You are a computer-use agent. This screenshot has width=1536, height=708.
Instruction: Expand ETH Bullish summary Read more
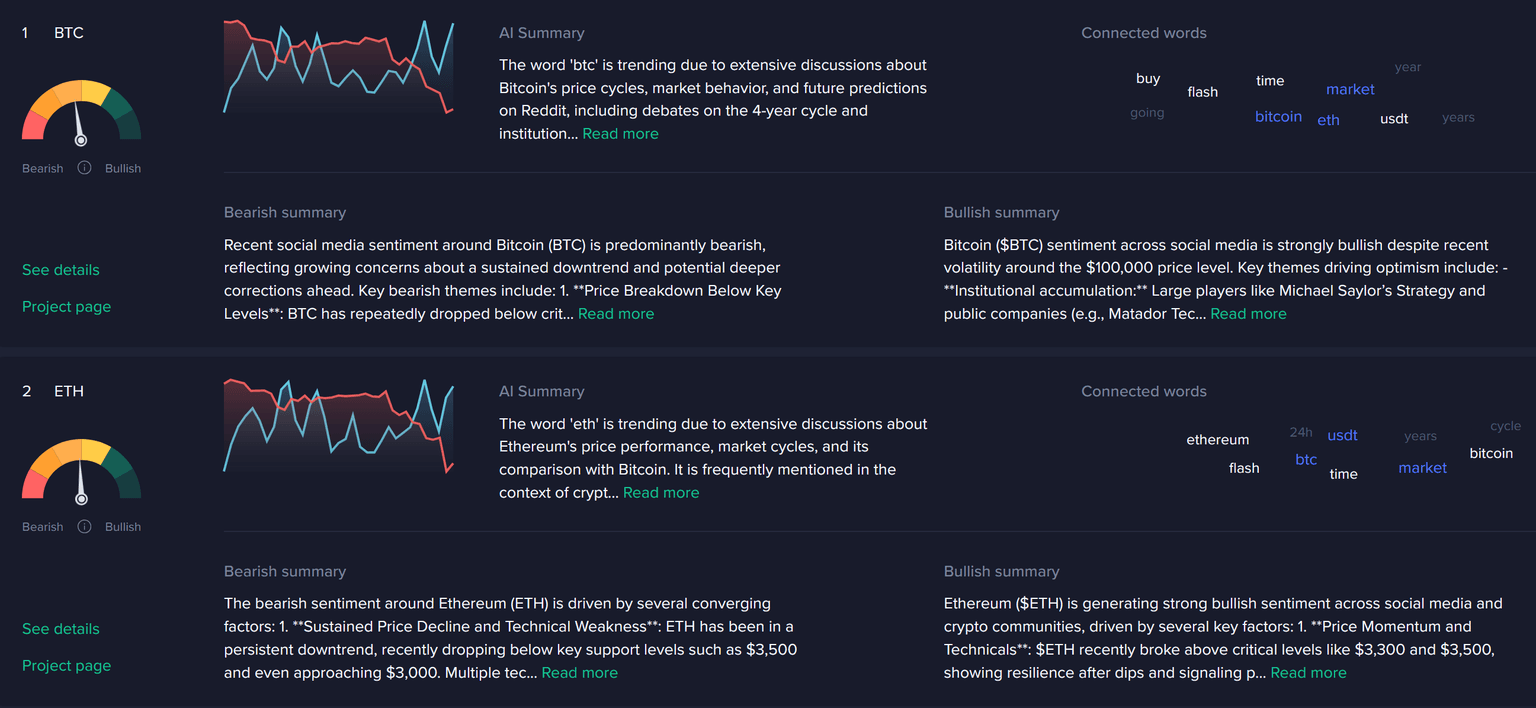tap(1308, 673)
